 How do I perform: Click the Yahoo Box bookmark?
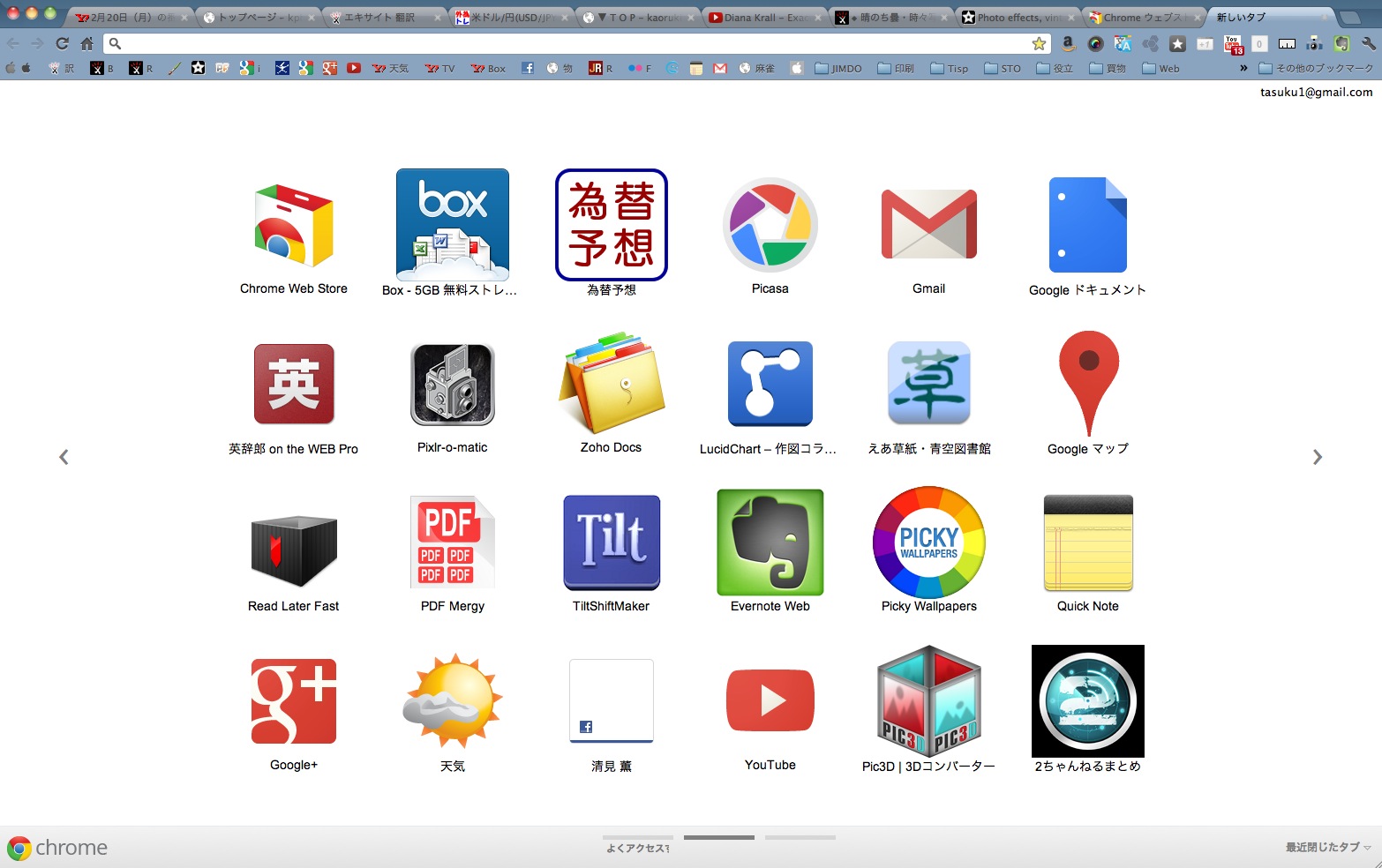point(488,68)
